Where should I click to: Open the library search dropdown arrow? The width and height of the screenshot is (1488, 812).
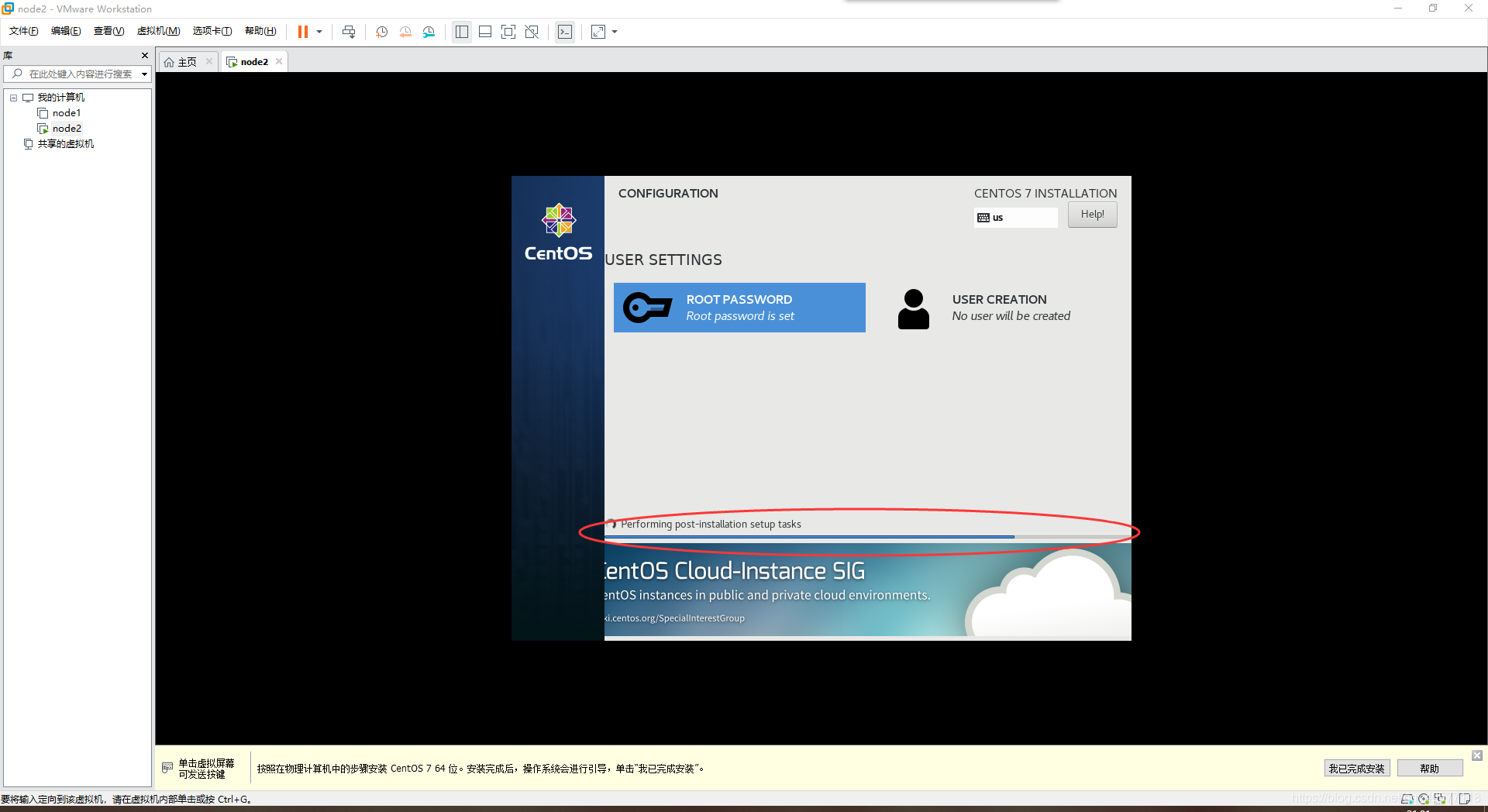(x=144, y=74)
